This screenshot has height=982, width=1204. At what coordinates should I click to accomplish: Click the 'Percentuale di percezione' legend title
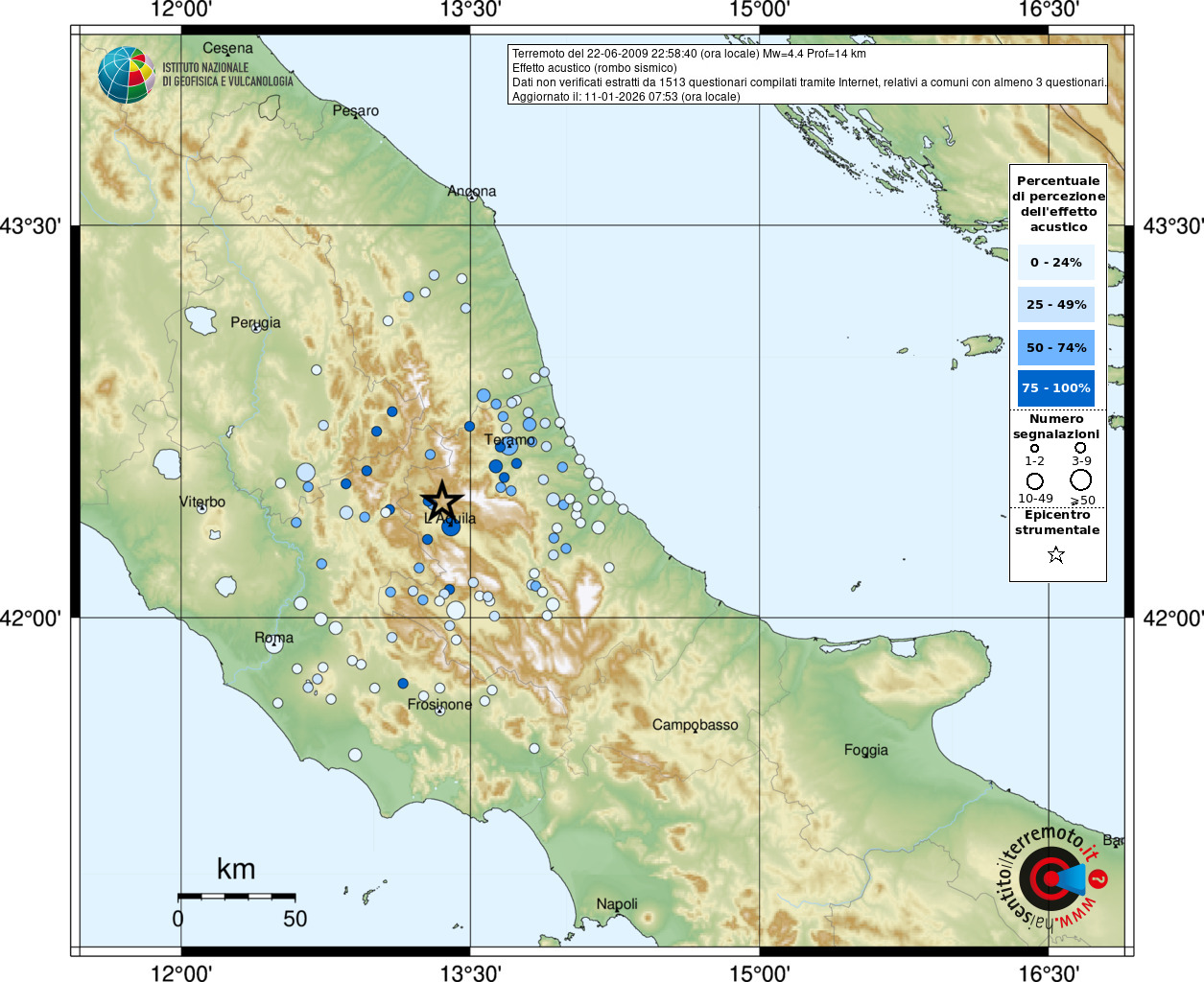click(x=1058, y=203)
